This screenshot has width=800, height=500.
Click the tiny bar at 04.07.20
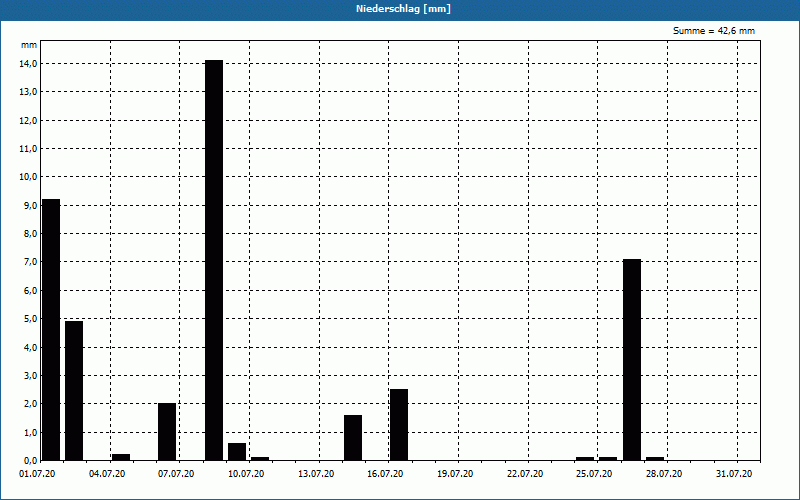coord(121,457)
